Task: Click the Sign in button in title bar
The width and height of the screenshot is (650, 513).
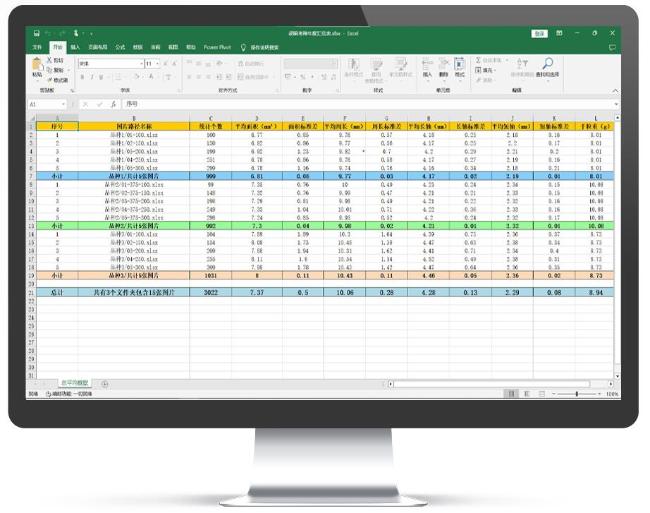Action: pos(539,33)
